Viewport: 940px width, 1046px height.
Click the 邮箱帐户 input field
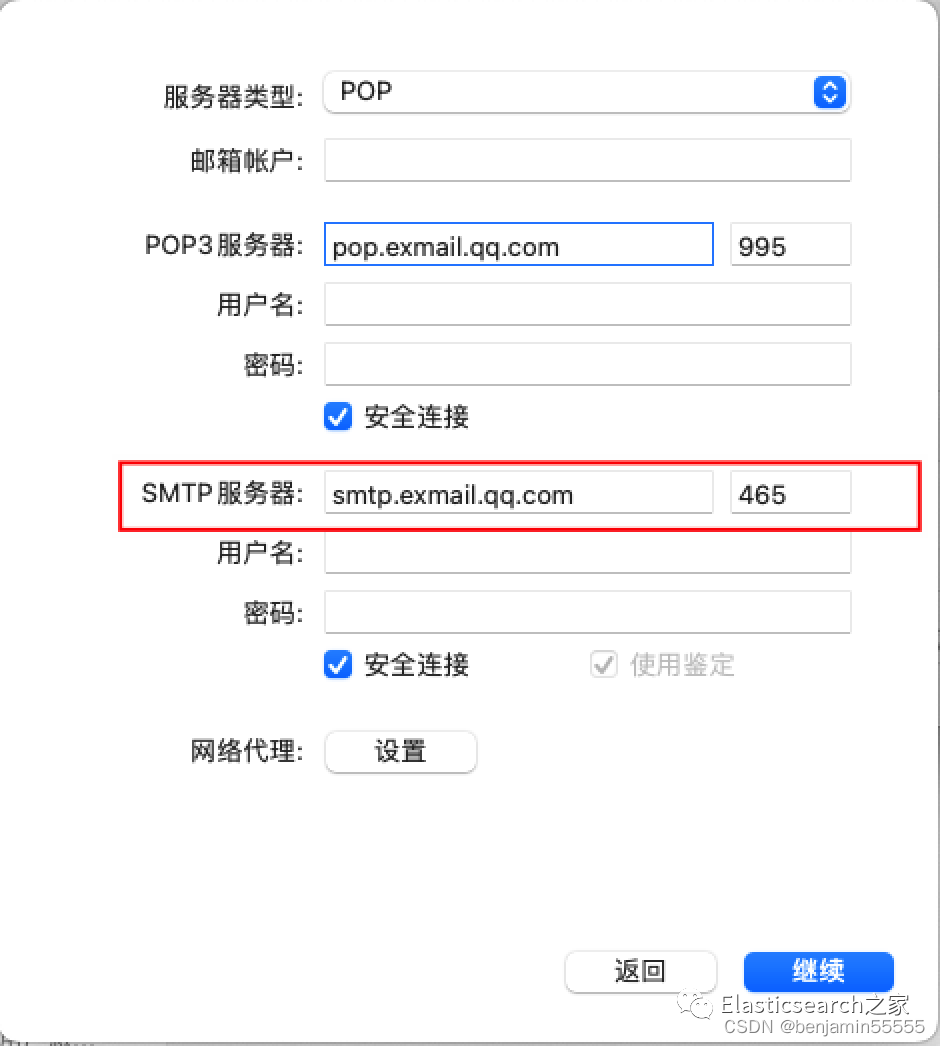pos(588,160)
